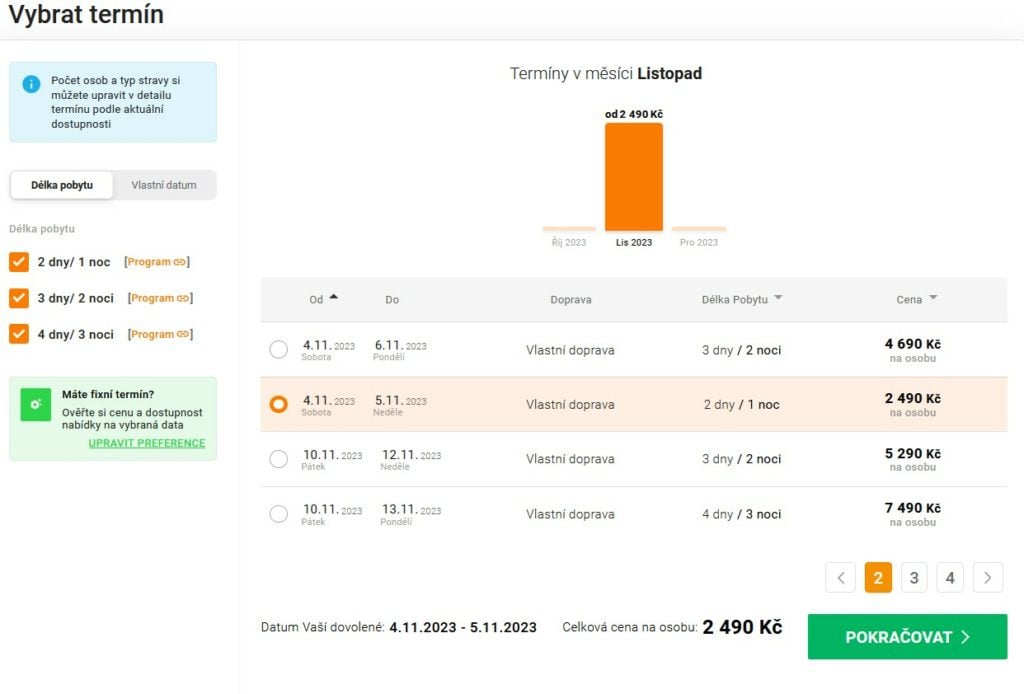Click the blue info icon in notice box
1024x694 pixels.
point(31,84)
